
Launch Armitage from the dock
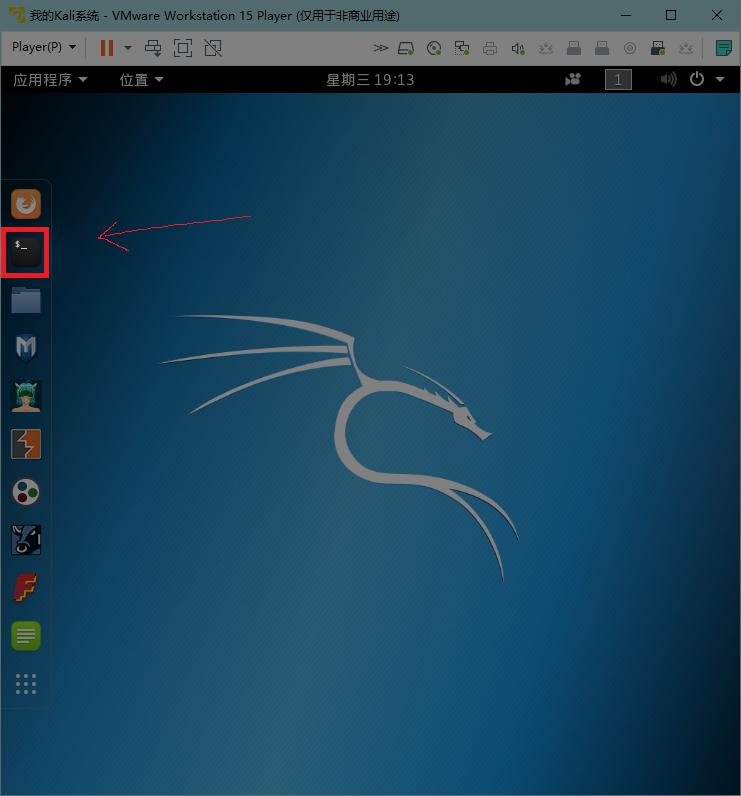(26, 396)
